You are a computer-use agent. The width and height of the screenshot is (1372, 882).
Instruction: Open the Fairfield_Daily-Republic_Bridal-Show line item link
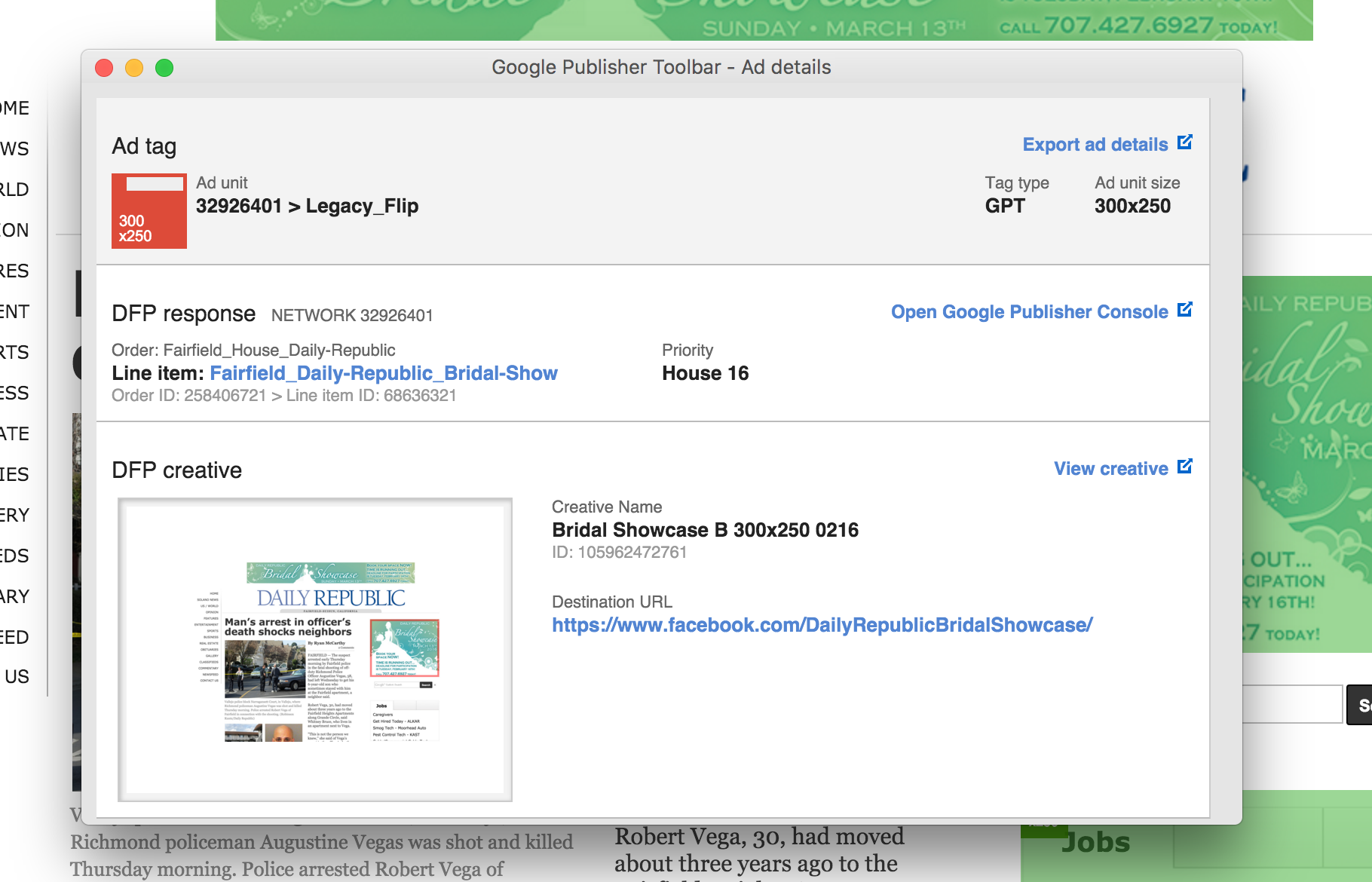(383, 373)
